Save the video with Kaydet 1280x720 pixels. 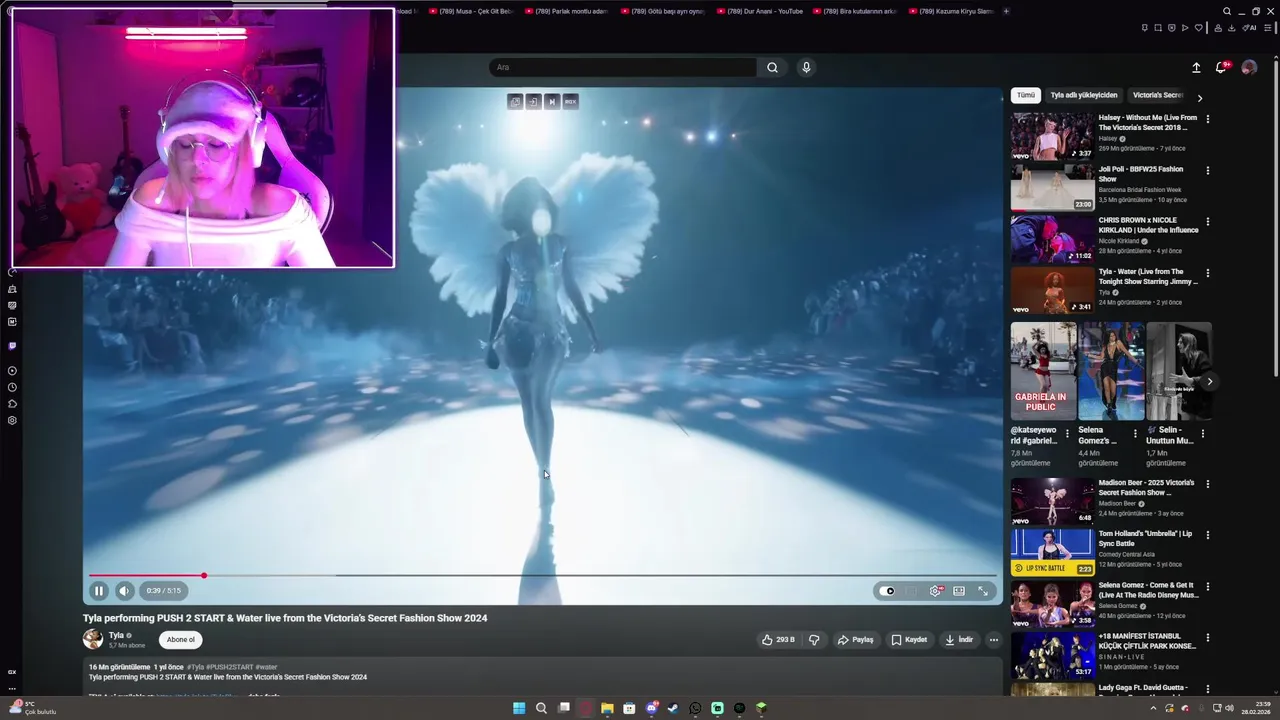tap(909, 640)
